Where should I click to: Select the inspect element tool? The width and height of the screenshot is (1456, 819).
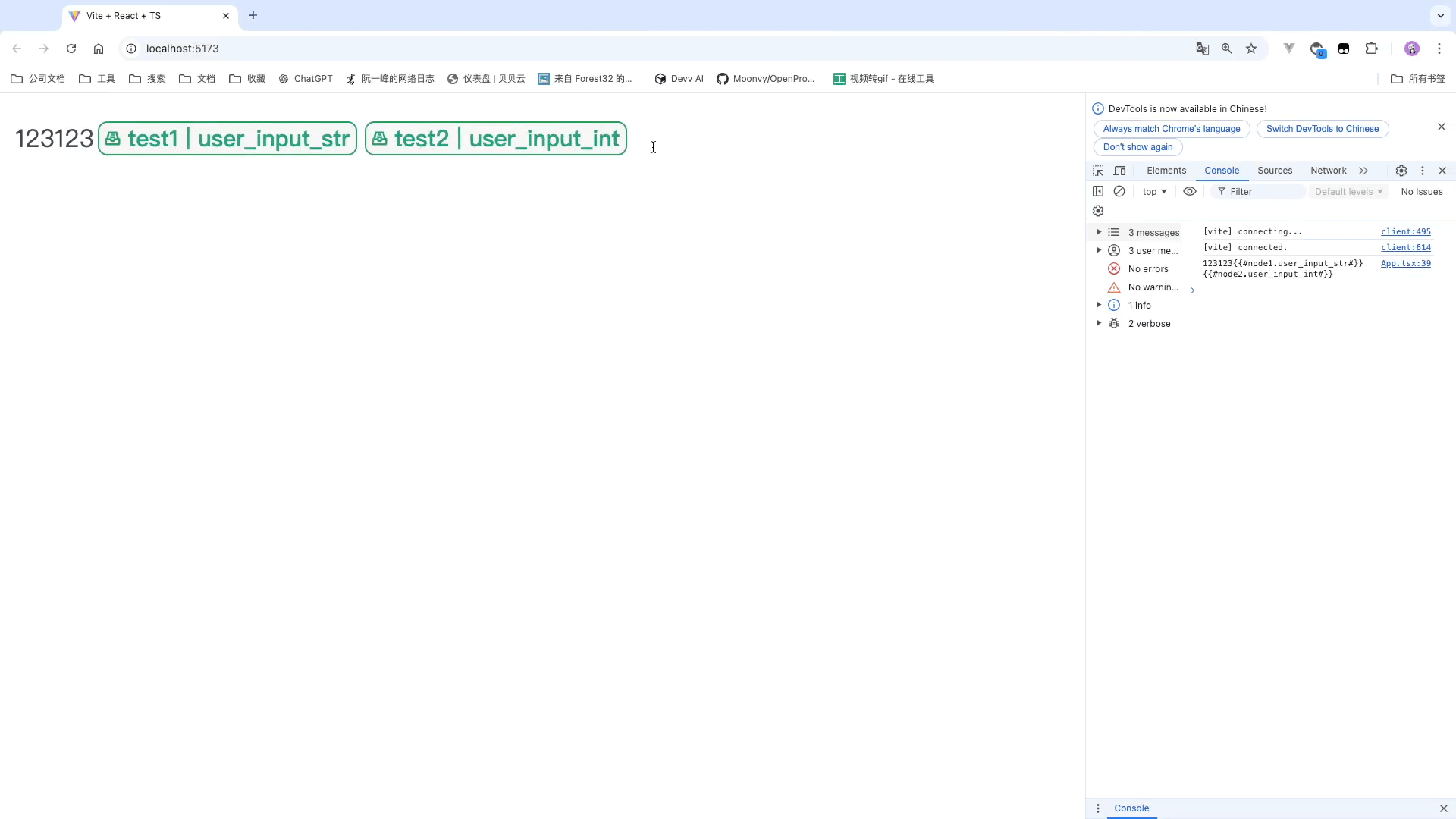tap(1098, 171)
